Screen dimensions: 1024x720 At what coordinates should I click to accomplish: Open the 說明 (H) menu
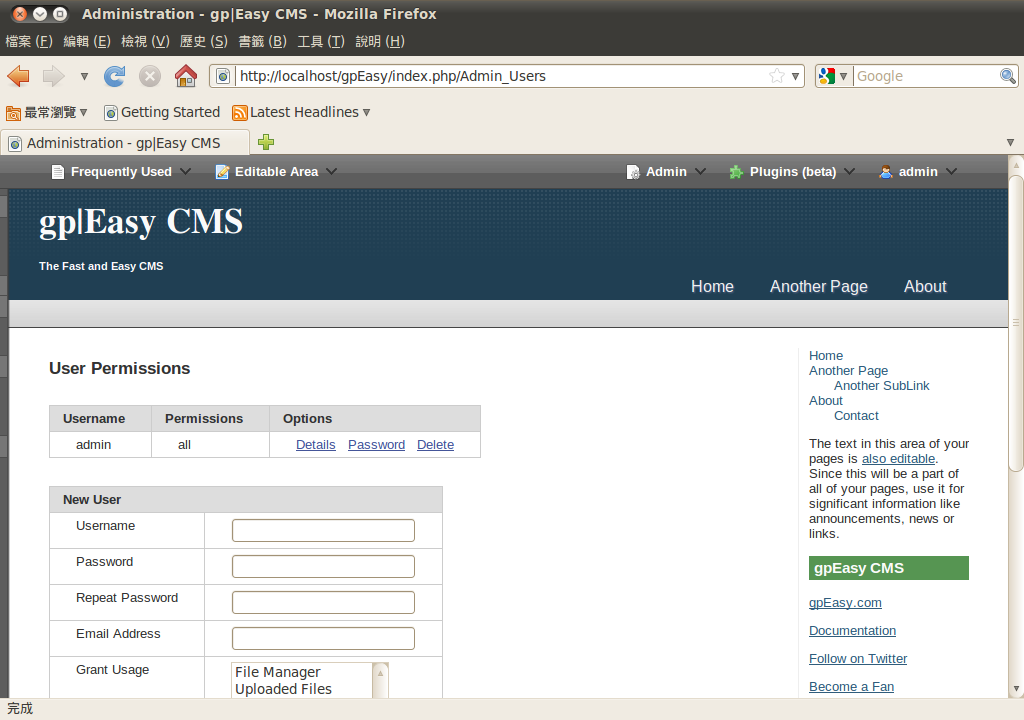[x=380, y=41]
